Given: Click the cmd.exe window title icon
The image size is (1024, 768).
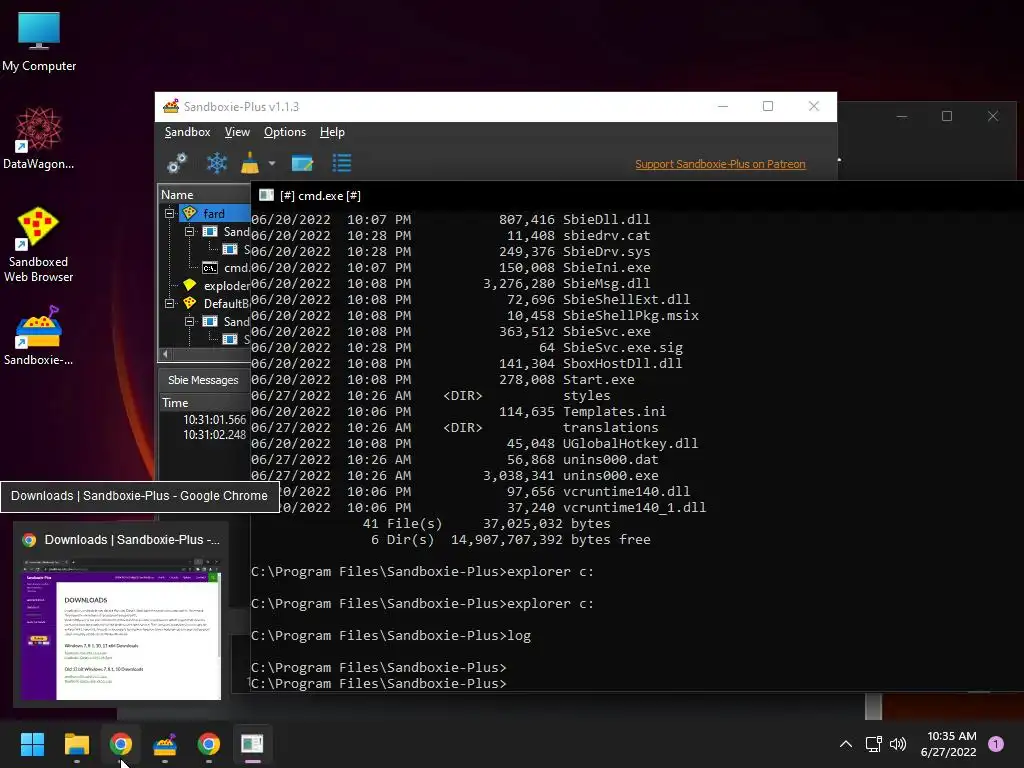Looking at the screenshot, I should 266,195.
